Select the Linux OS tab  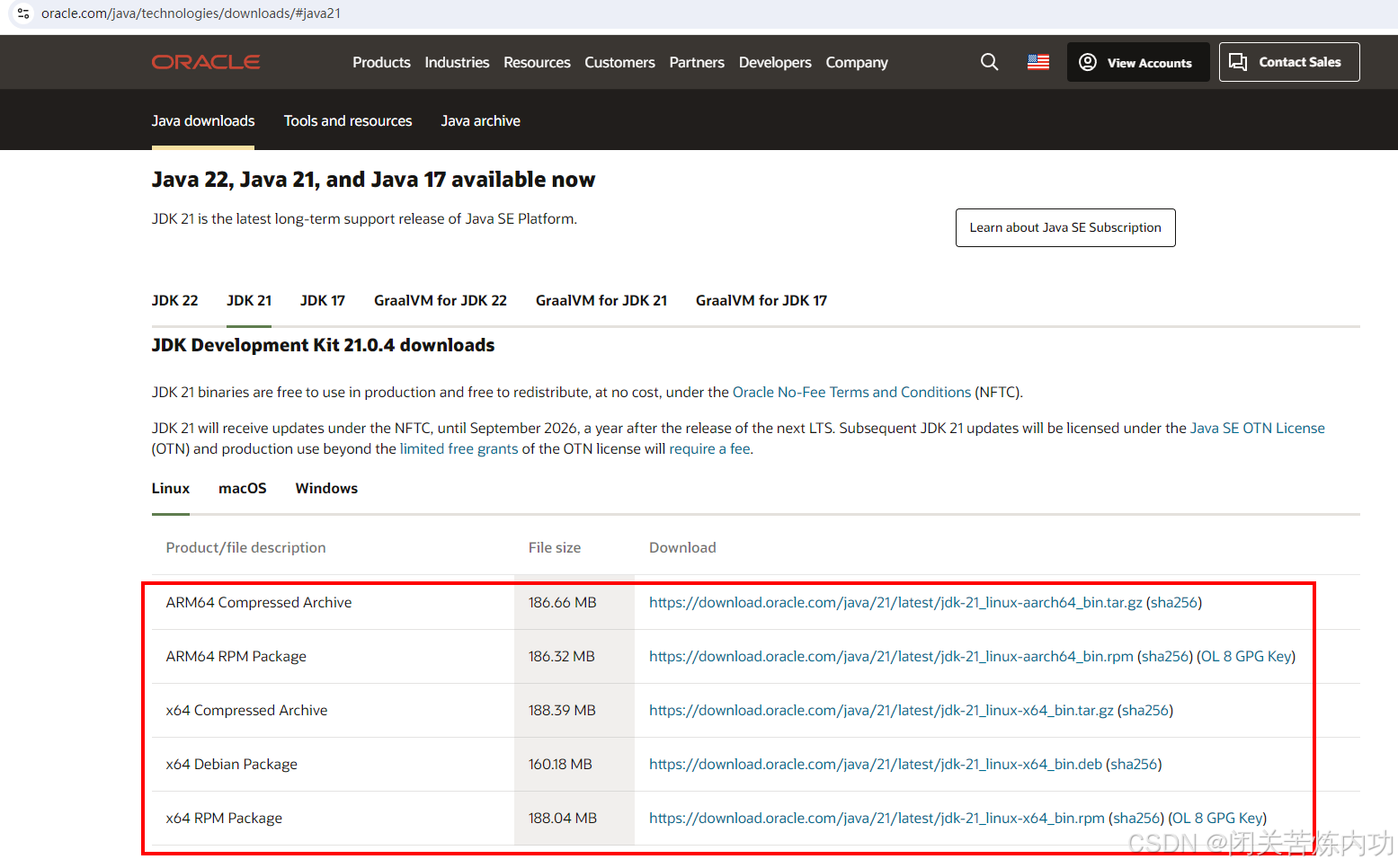[171, 488]
